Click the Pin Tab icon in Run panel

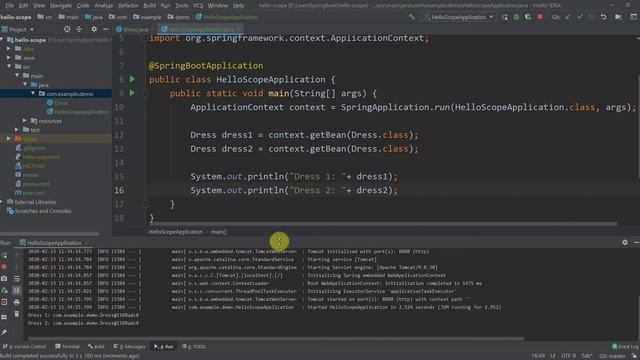coord(4,332)
